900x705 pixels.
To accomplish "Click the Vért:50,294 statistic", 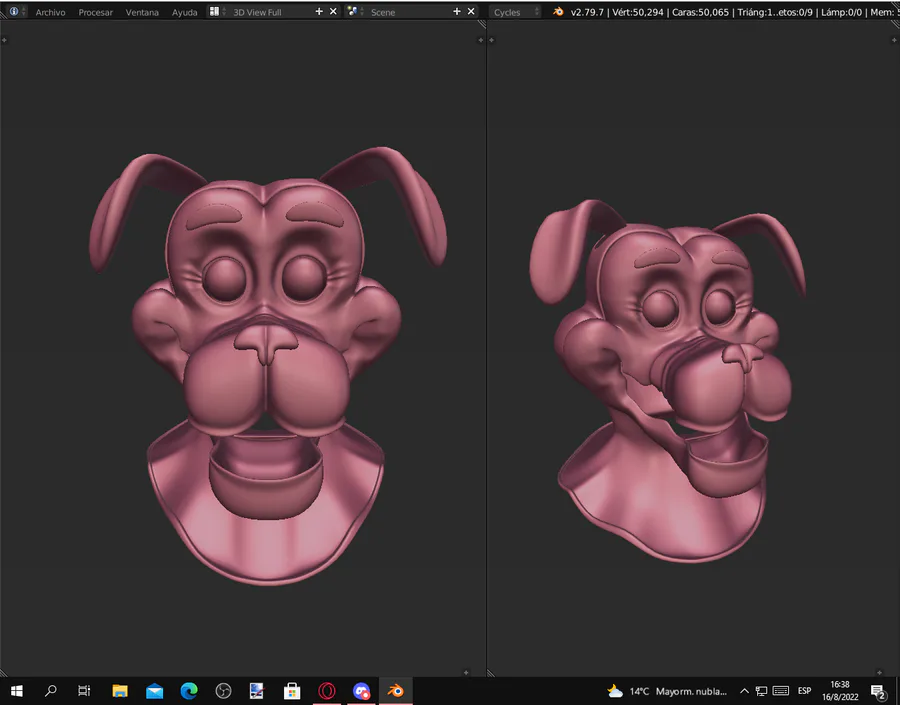I will pyautogui.click(x=638, y=12).
